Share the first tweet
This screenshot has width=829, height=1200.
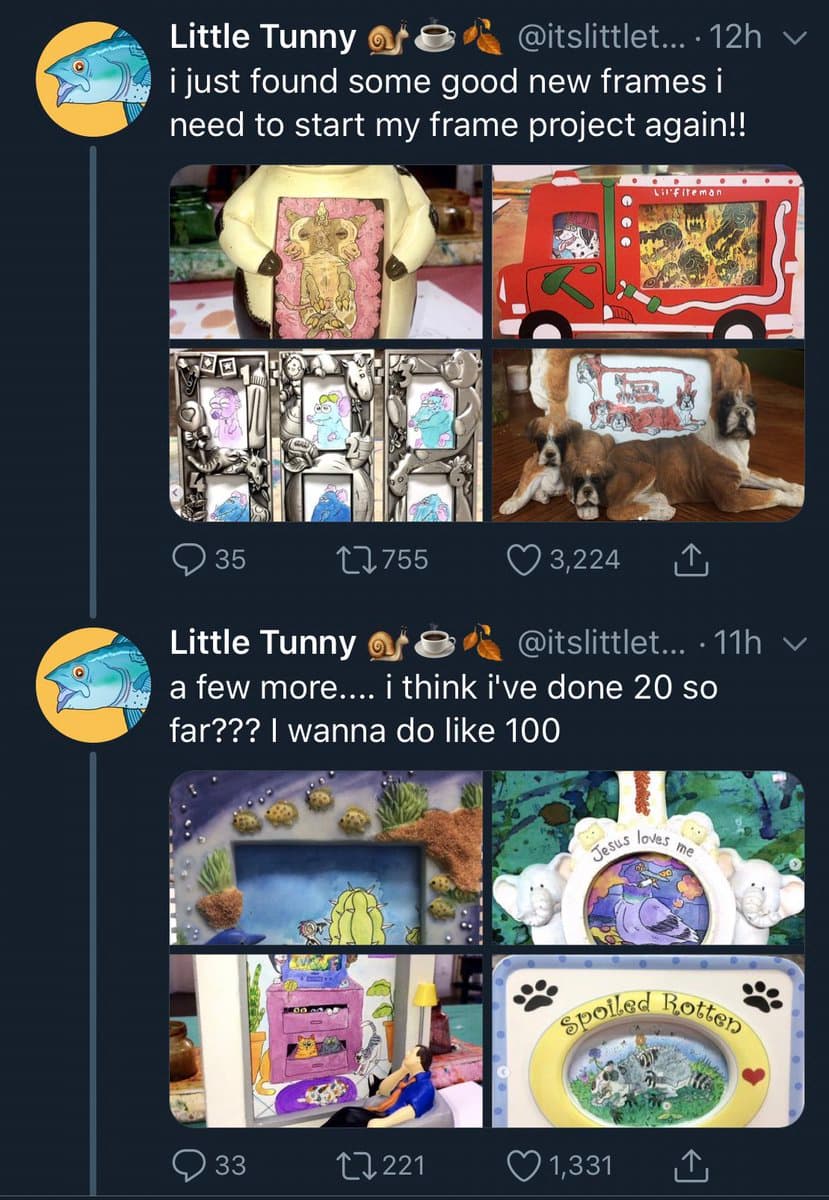(690, 561)
